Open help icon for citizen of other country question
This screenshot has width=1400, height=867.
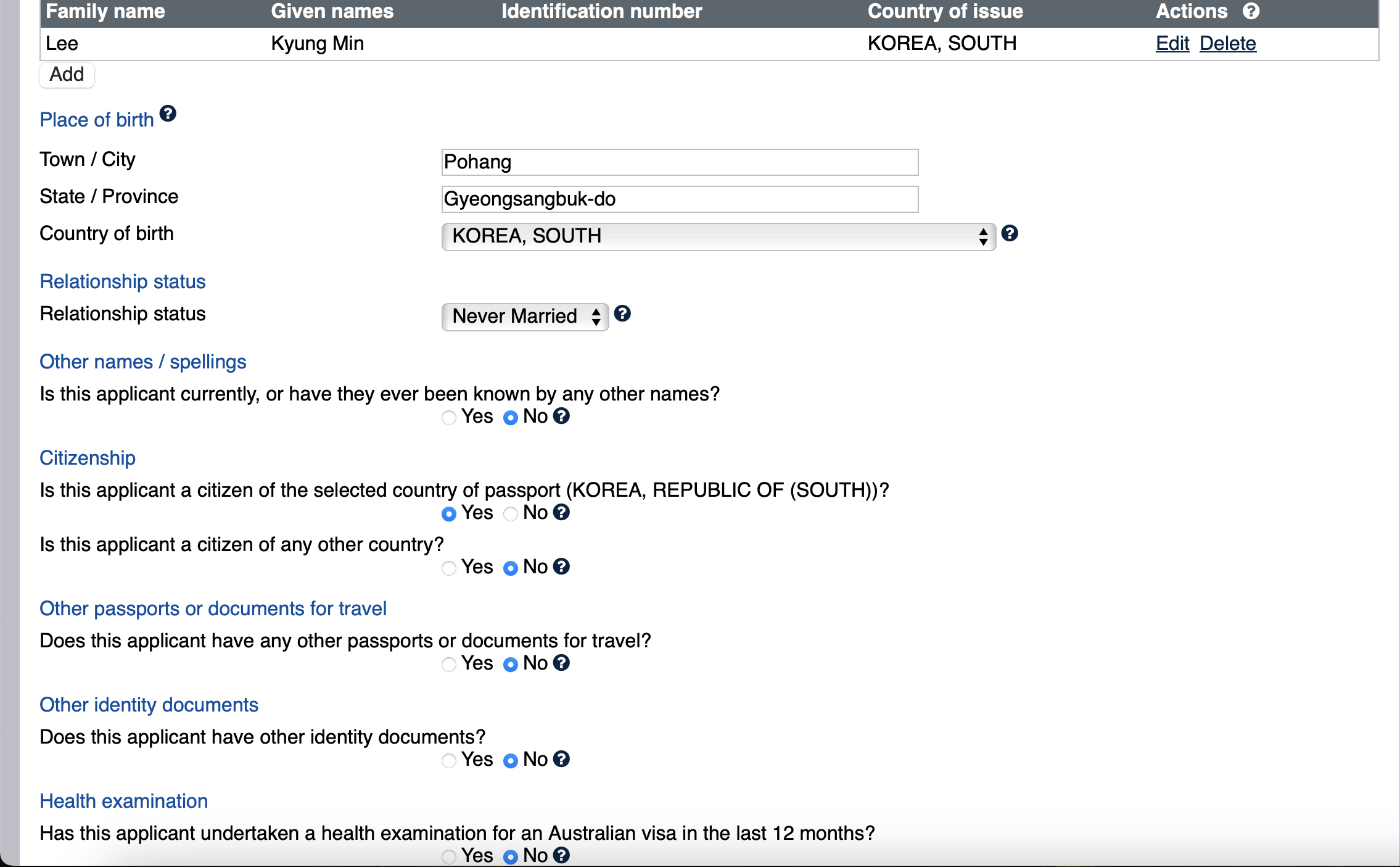point(561,566)
